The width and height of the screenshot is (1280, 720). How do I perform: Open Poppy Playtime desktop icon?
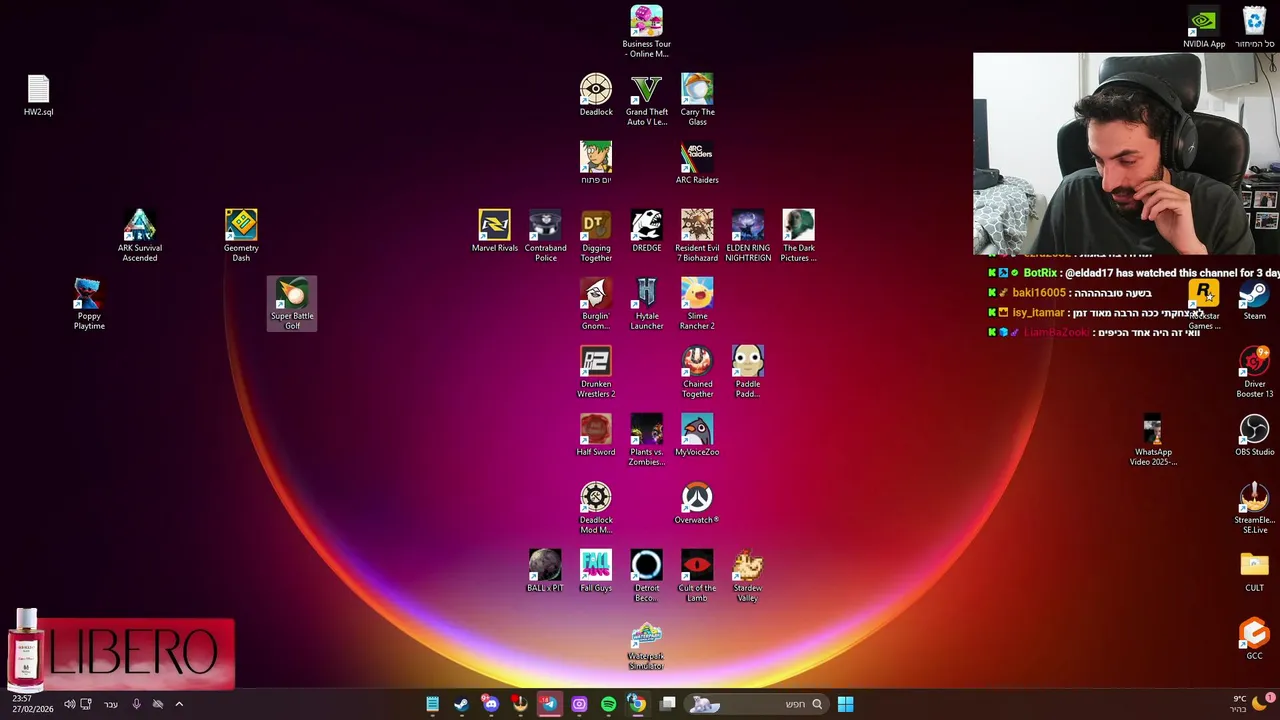(x=89, y=304)
